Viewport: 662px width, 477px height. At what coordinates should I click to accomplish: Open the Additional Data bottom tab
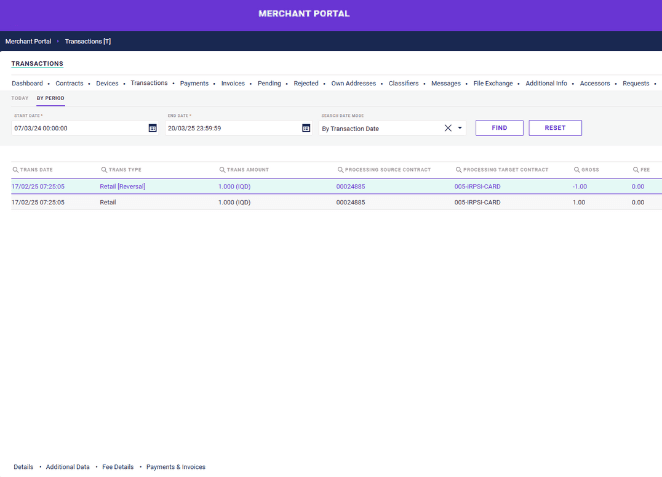click(68, 467)
